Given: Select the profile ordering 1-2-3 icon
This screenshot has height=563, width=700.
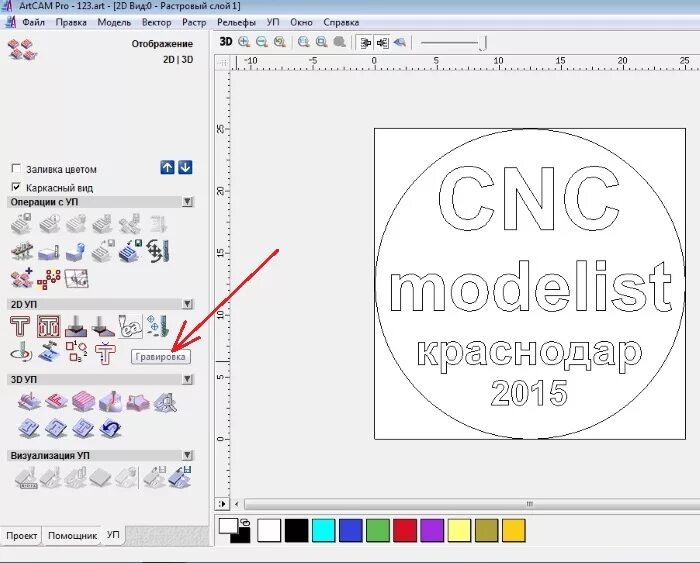Looking at the screenshot, I should (x=76, y=352).
